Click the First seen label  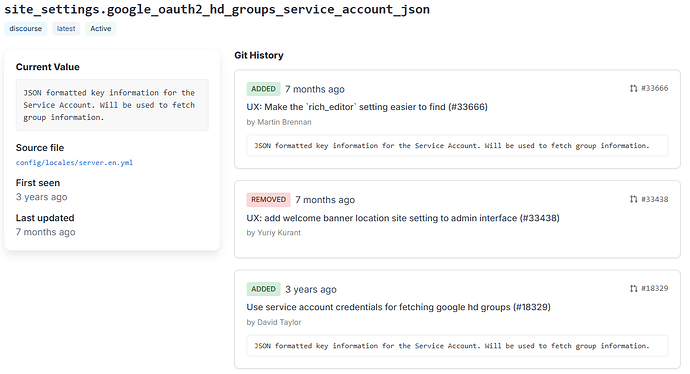pyautogui.click(x=38, y=183)
